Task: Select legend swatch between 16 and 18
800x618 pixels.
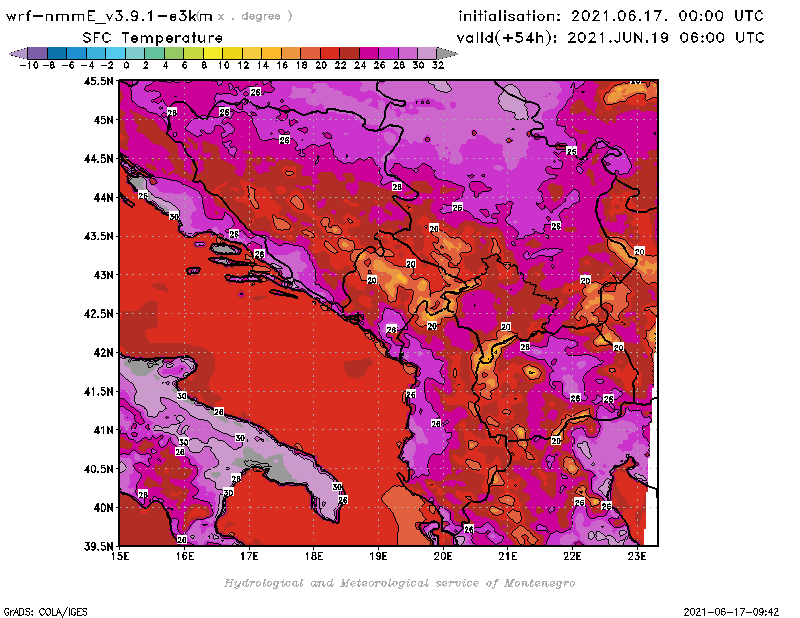Action: 291,53
